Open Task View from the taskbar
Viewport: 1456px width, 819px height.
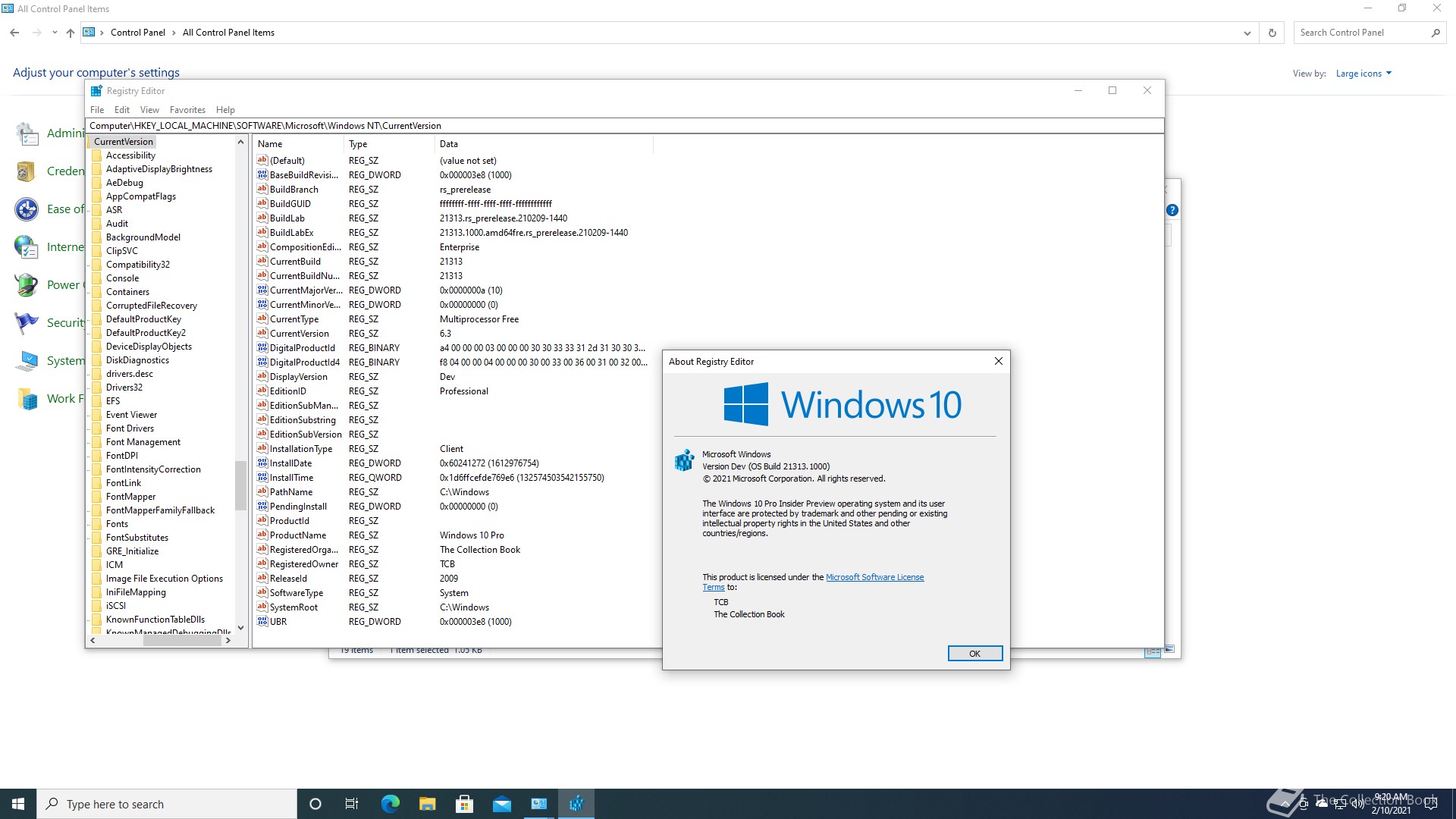click(352, 804)
